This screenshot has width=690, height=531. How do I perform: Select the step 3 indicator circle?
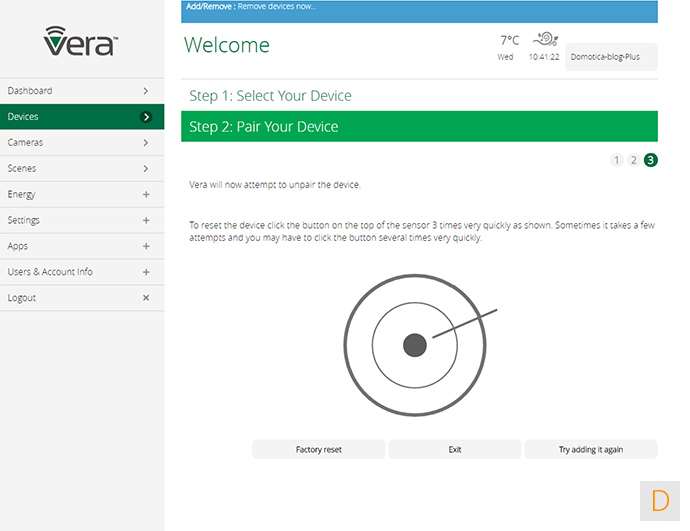(x=651, y=160)
